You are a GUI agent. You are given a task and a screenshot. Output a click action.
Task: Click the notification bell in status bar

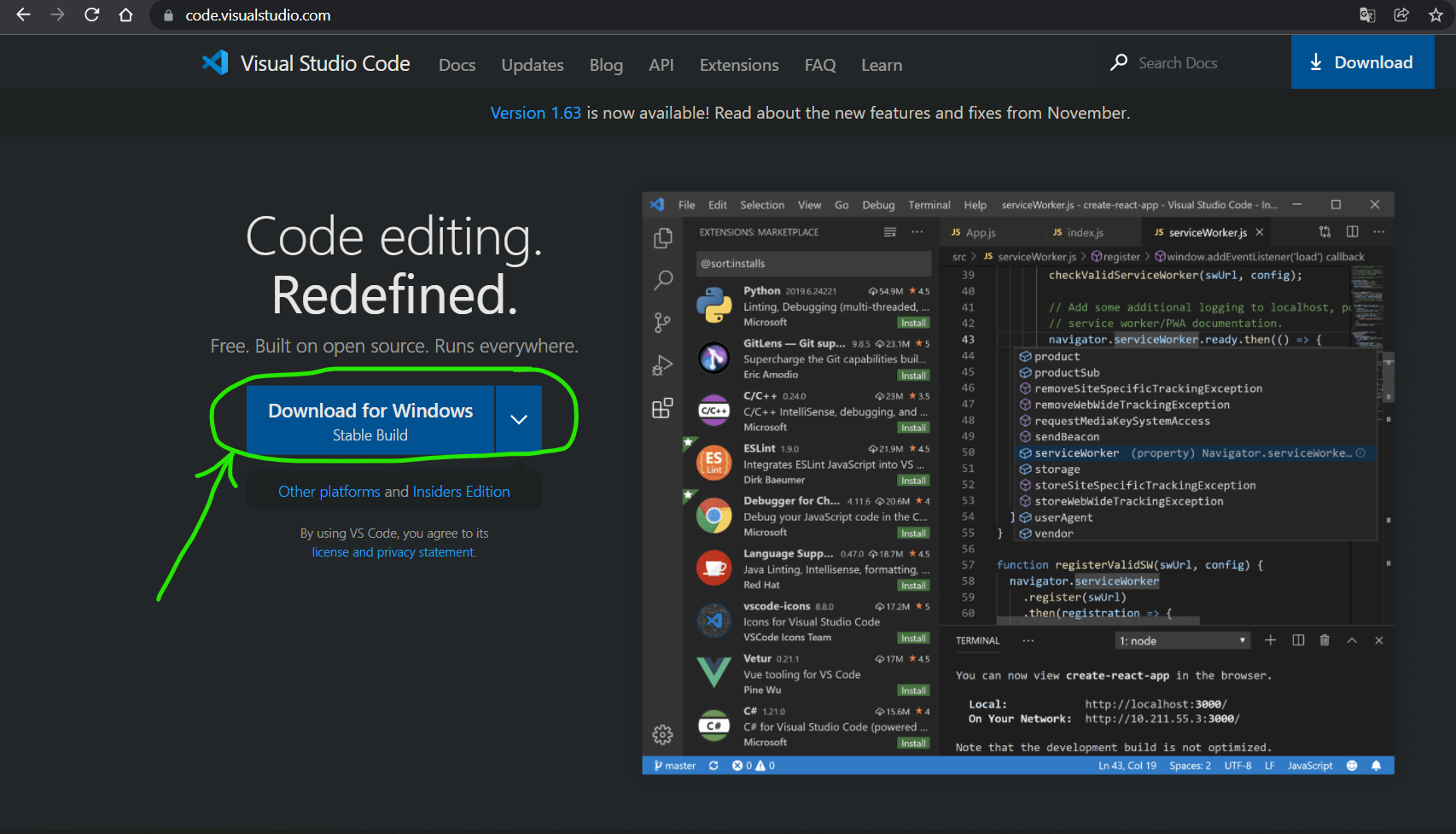[1376, 766]
